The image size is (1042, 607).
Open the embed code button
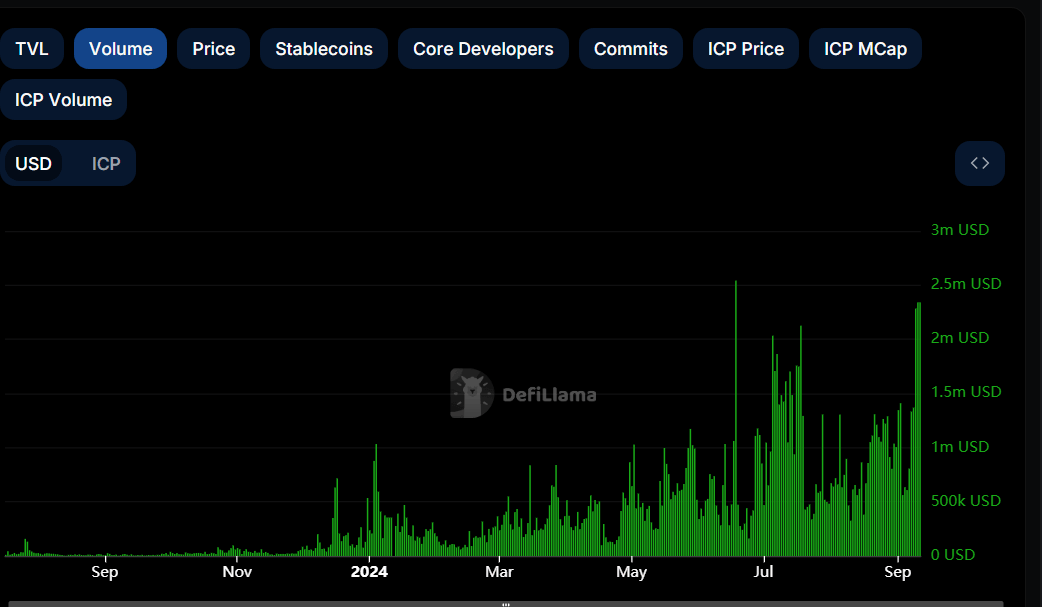pyautogui.click(x=979, y=164)
